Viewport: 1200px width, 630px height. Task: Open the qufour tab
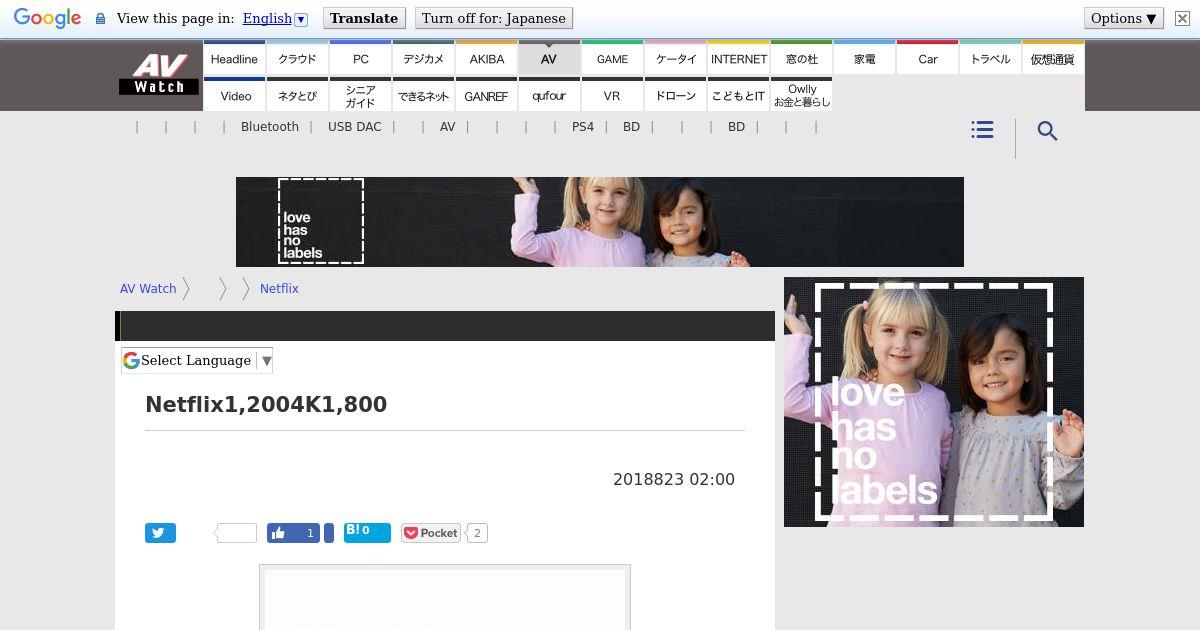tap(549, 95)
